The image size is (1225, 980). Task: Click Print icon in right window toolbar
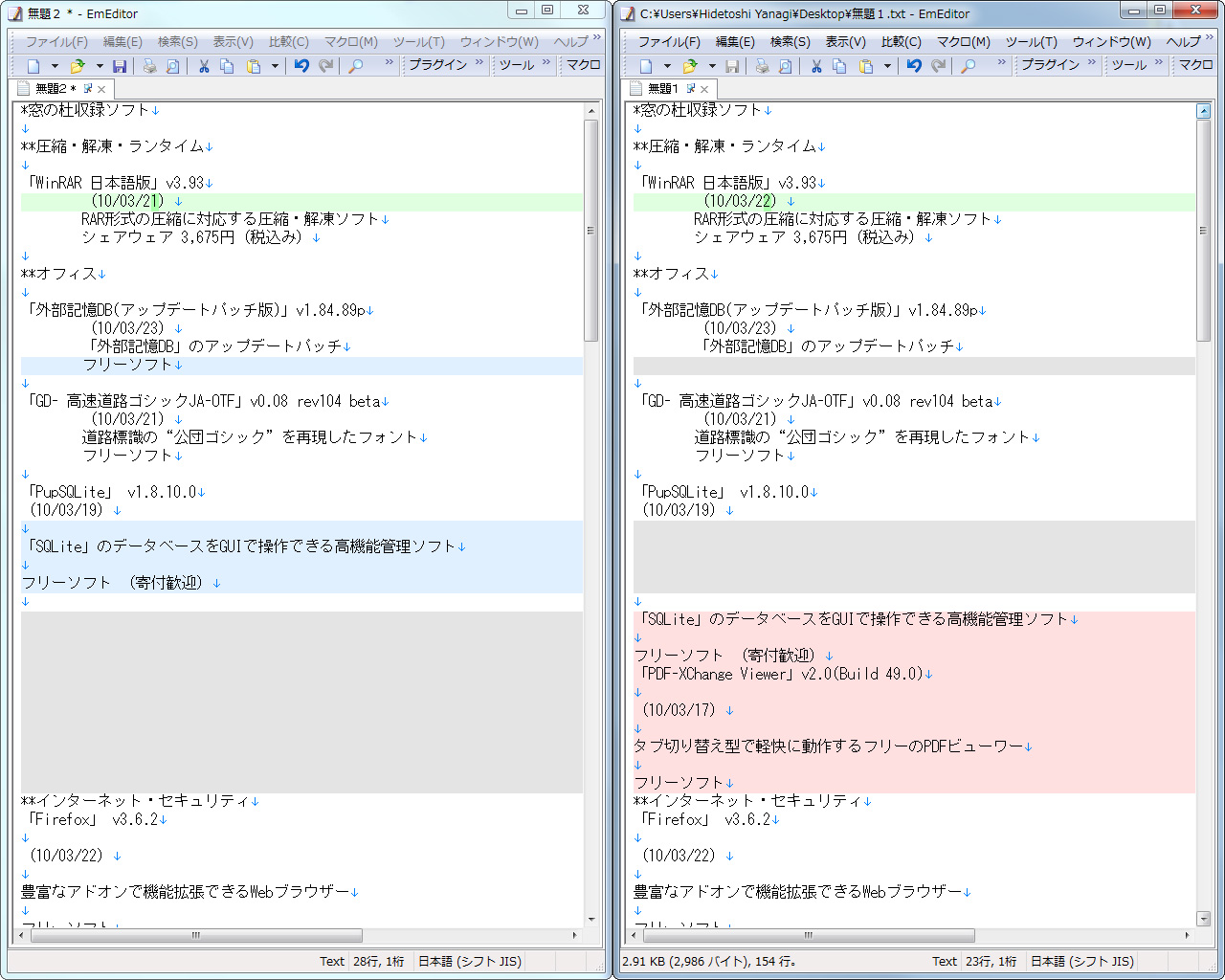(x=762, y=66)
